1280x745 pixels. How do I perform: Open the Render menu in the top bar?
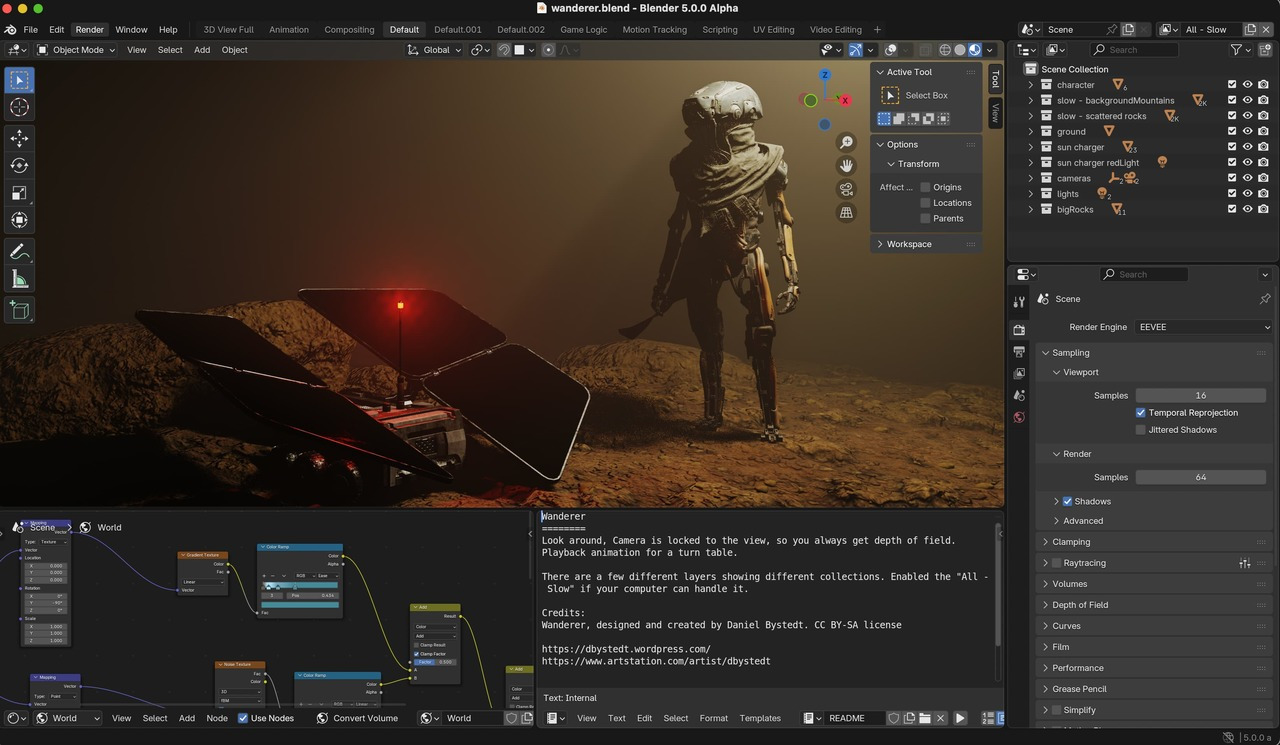[89, 29]
